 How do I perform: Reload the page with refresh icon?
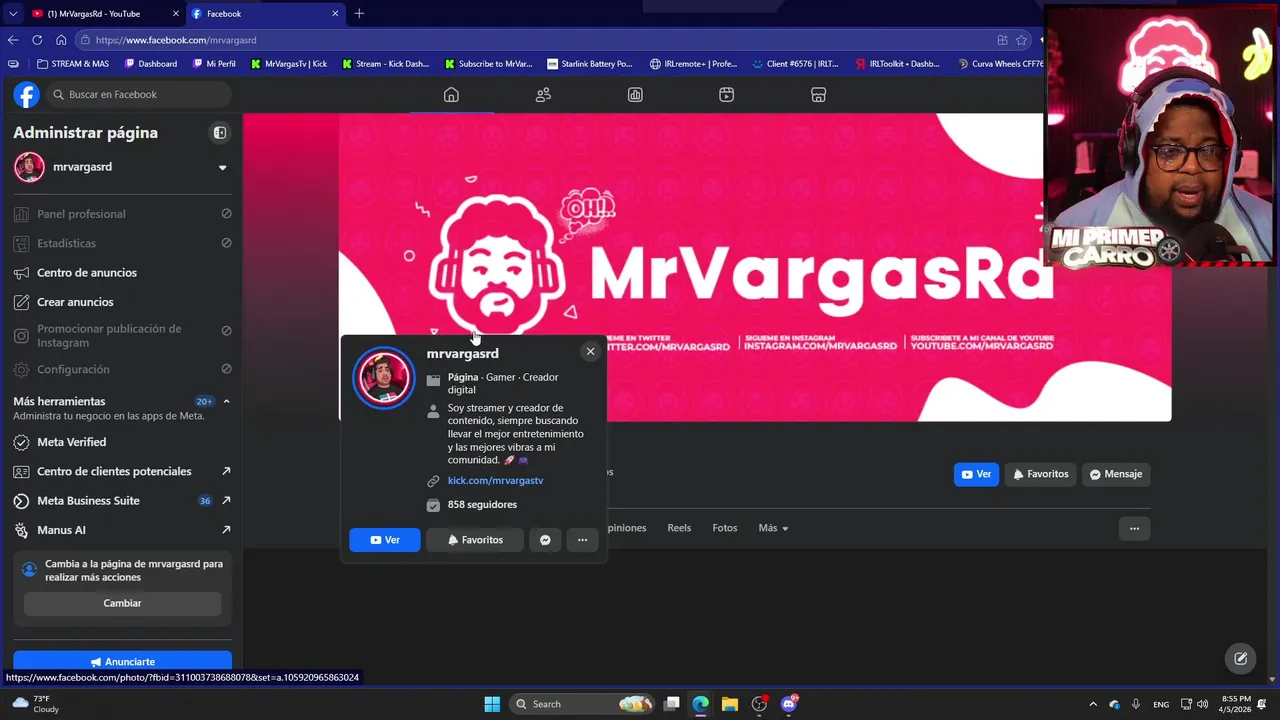(x=37, y=40)
